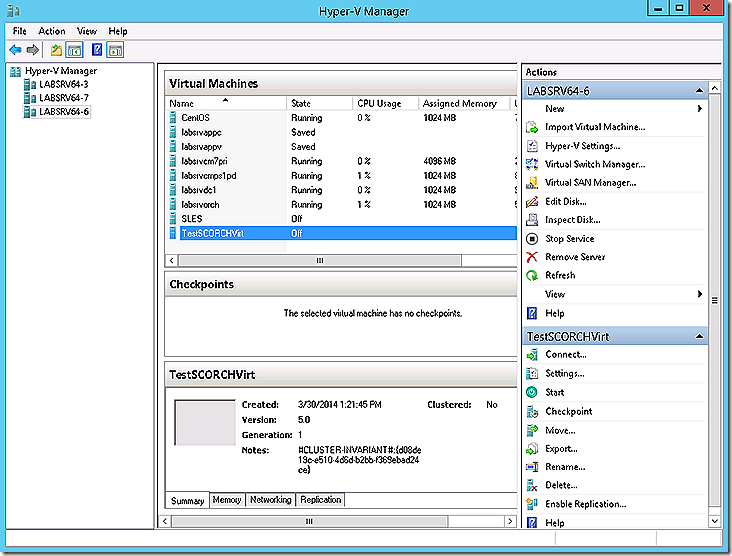Select the CentOS virtual machine row
The width and height of the screenshot is (732, 556).
coord(342,118)
